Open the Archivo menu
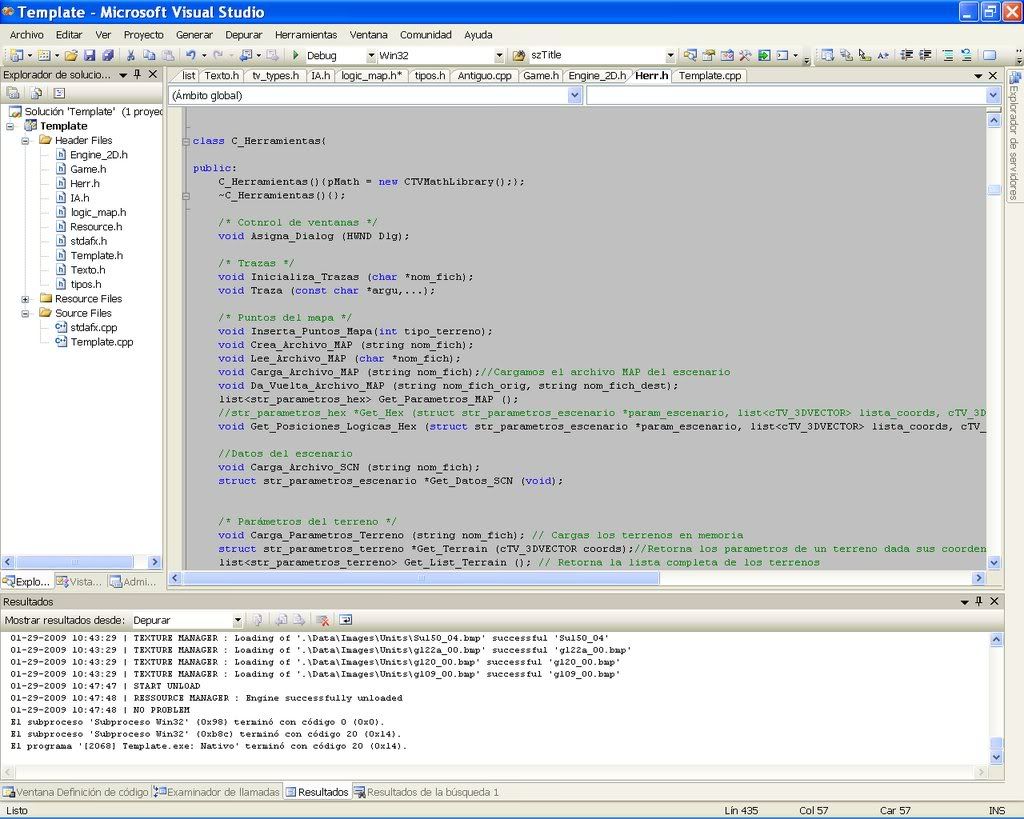The image size is (1024, 819). pyautogui.click(x=27, y=35)
